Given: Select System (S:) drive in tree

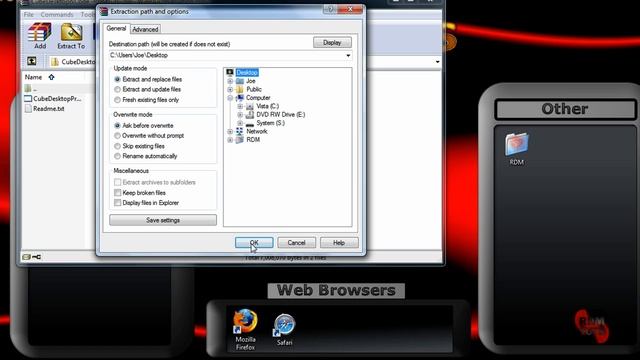Looking at the screenshot, I should (270, 123).
